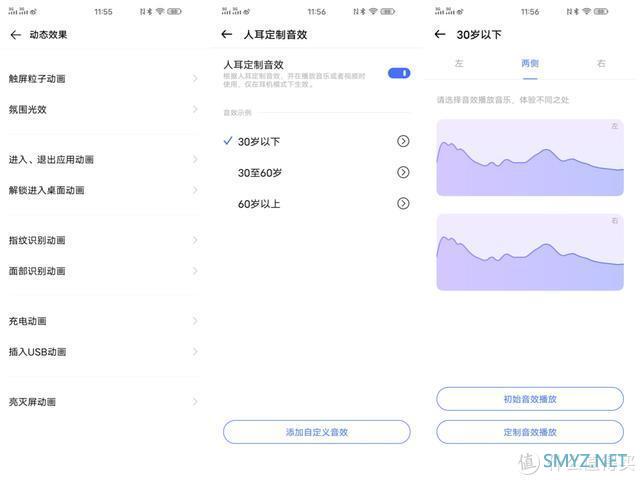640x480 pixels.
Task: Choose the 60岁以上 sound profile
Action: pyautogui.click(x=260, y=204)
